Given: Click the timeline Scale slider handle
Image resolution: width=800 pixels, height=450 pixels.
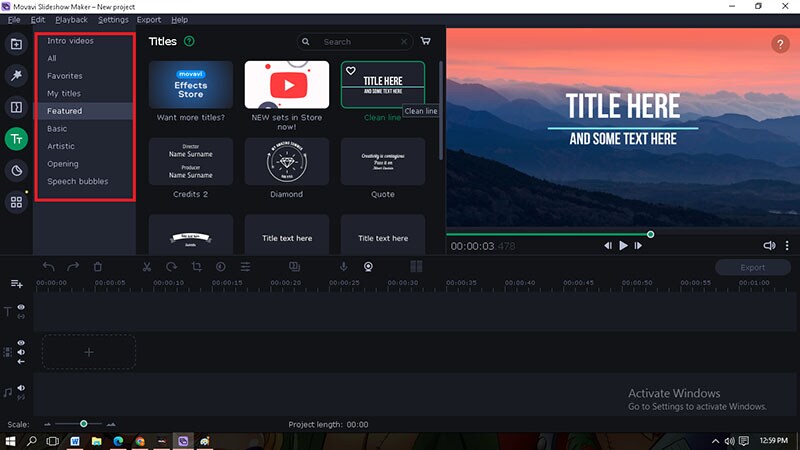Looking at the screenshot, I should pyautogui.click(x=84, y=424).
